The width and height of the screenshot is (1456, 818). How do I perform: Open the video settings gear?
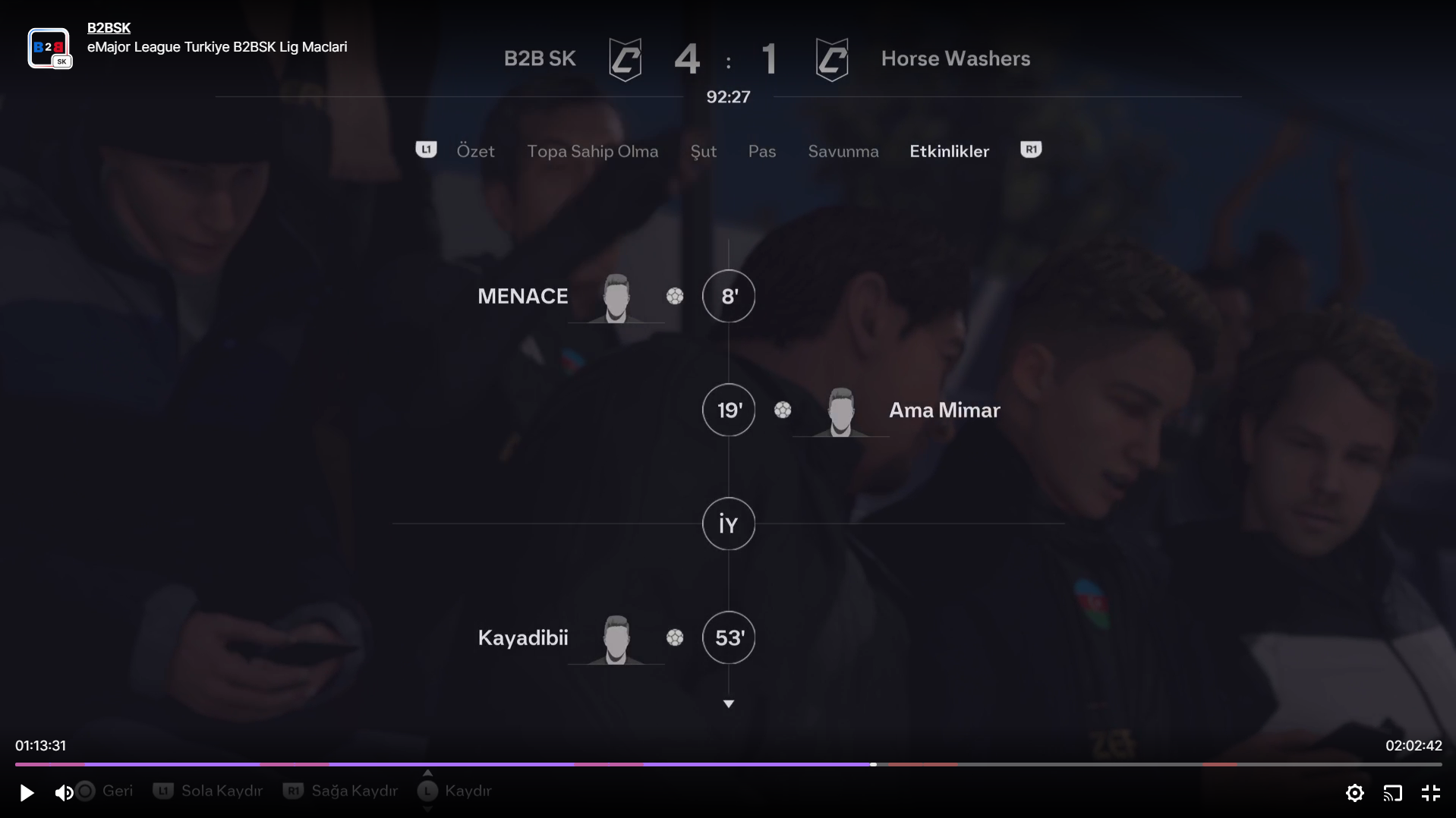(x=1354, y=793)
